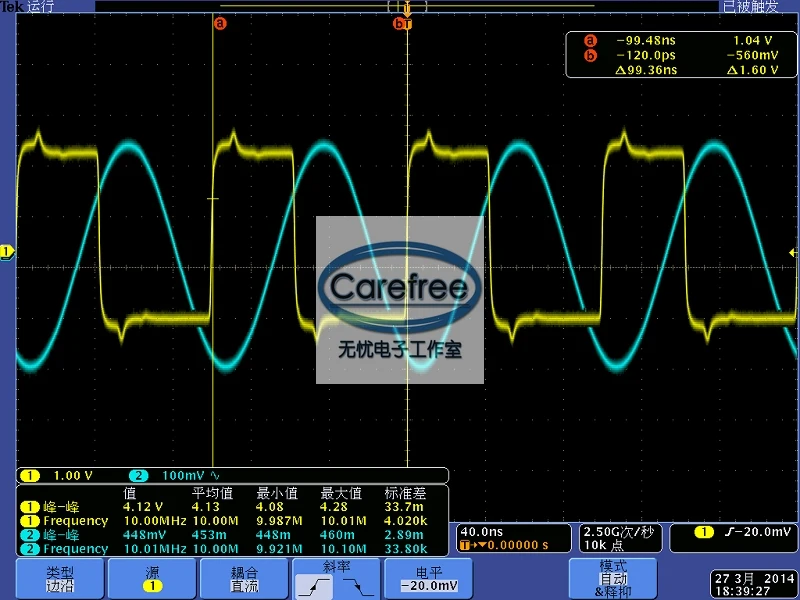Click the date time readout 27 3月 2014
Screen dimensions: 800x600
754,579
